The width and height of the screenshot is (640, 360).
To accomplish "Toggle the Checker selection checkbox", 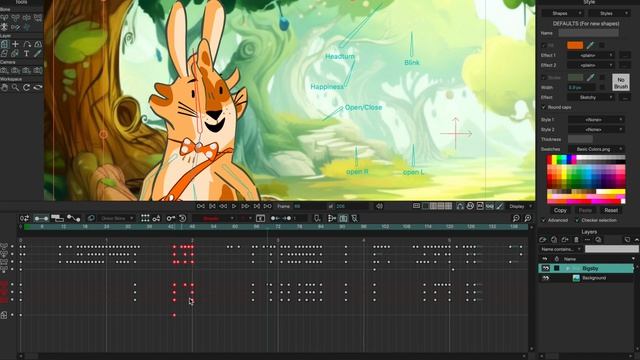I will (x=578, y=220).
